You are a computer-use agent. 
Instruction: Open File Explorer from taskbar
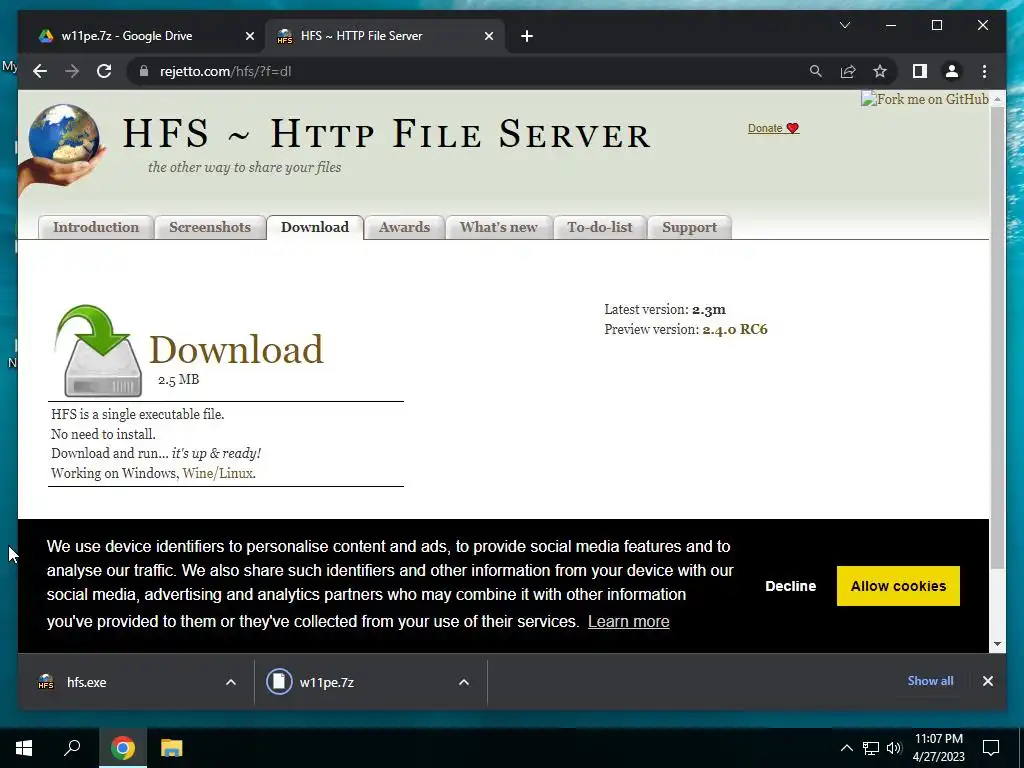[172, 748]
